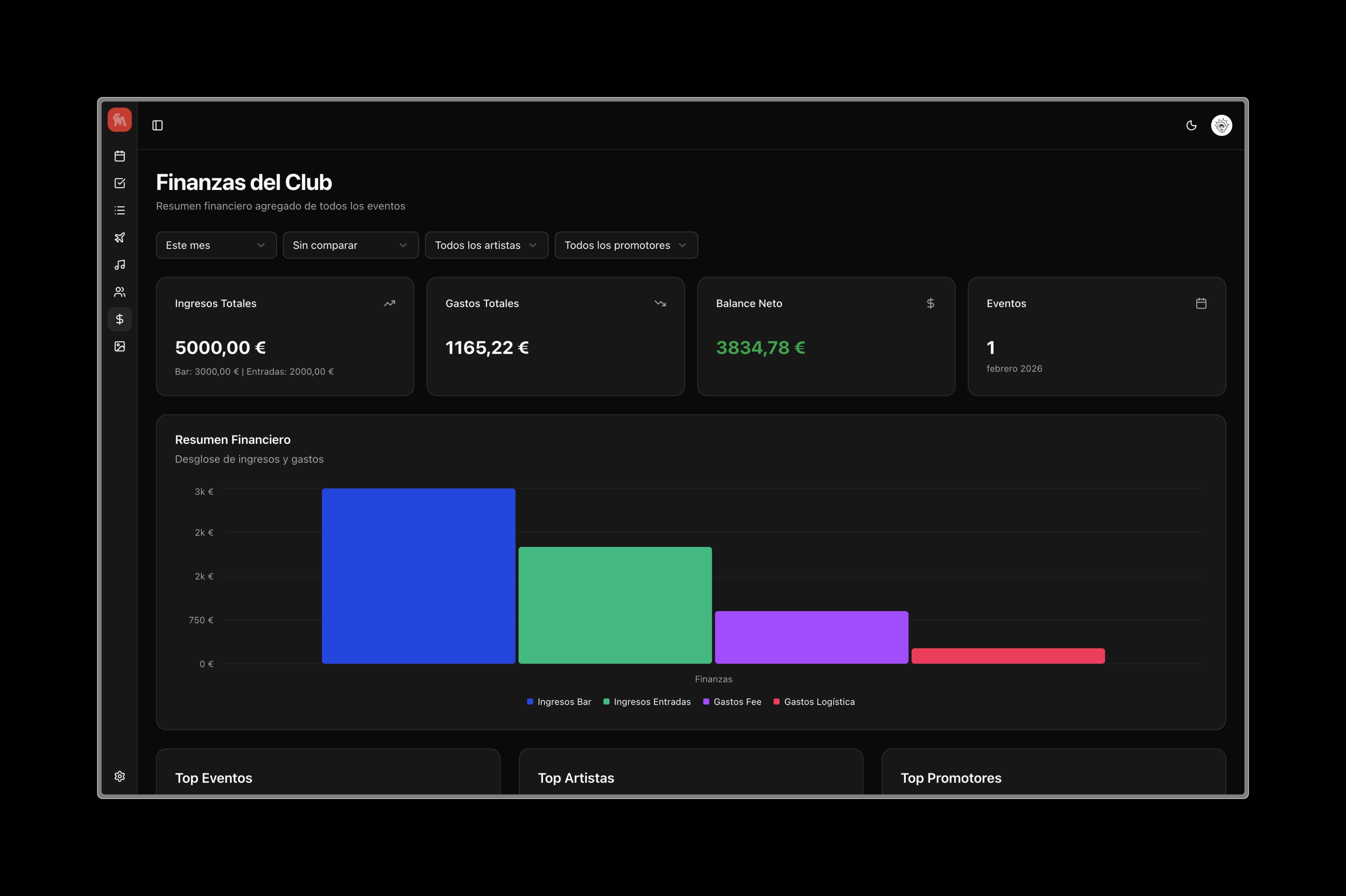Select the tasks checkmark icon in sidebar
Viewport: 1346px width, 896px height.
click(x=120, y=183)
